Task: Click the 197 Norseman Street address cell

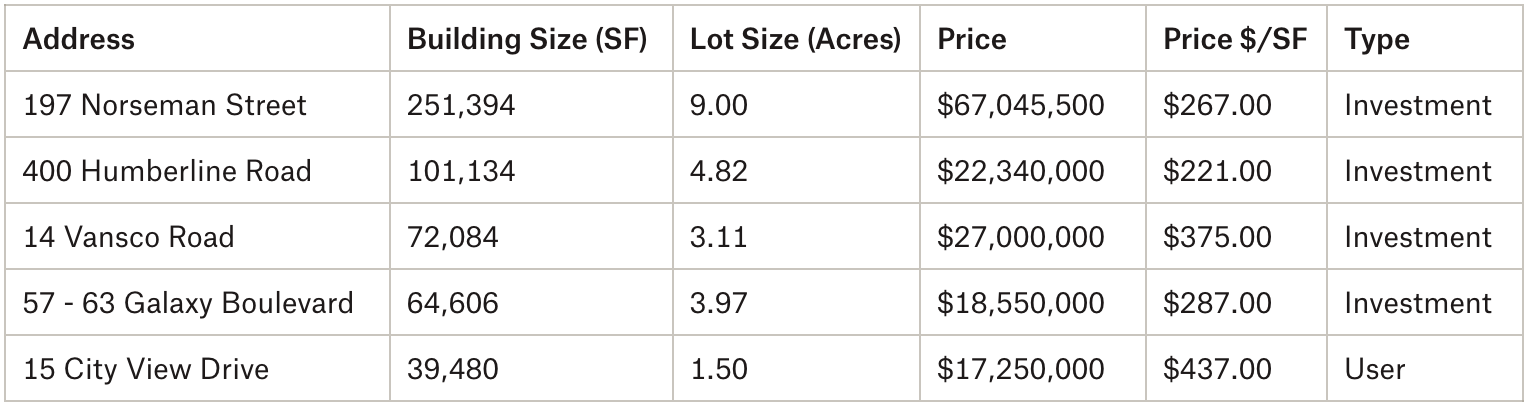Action: click(x=164, y=105)
